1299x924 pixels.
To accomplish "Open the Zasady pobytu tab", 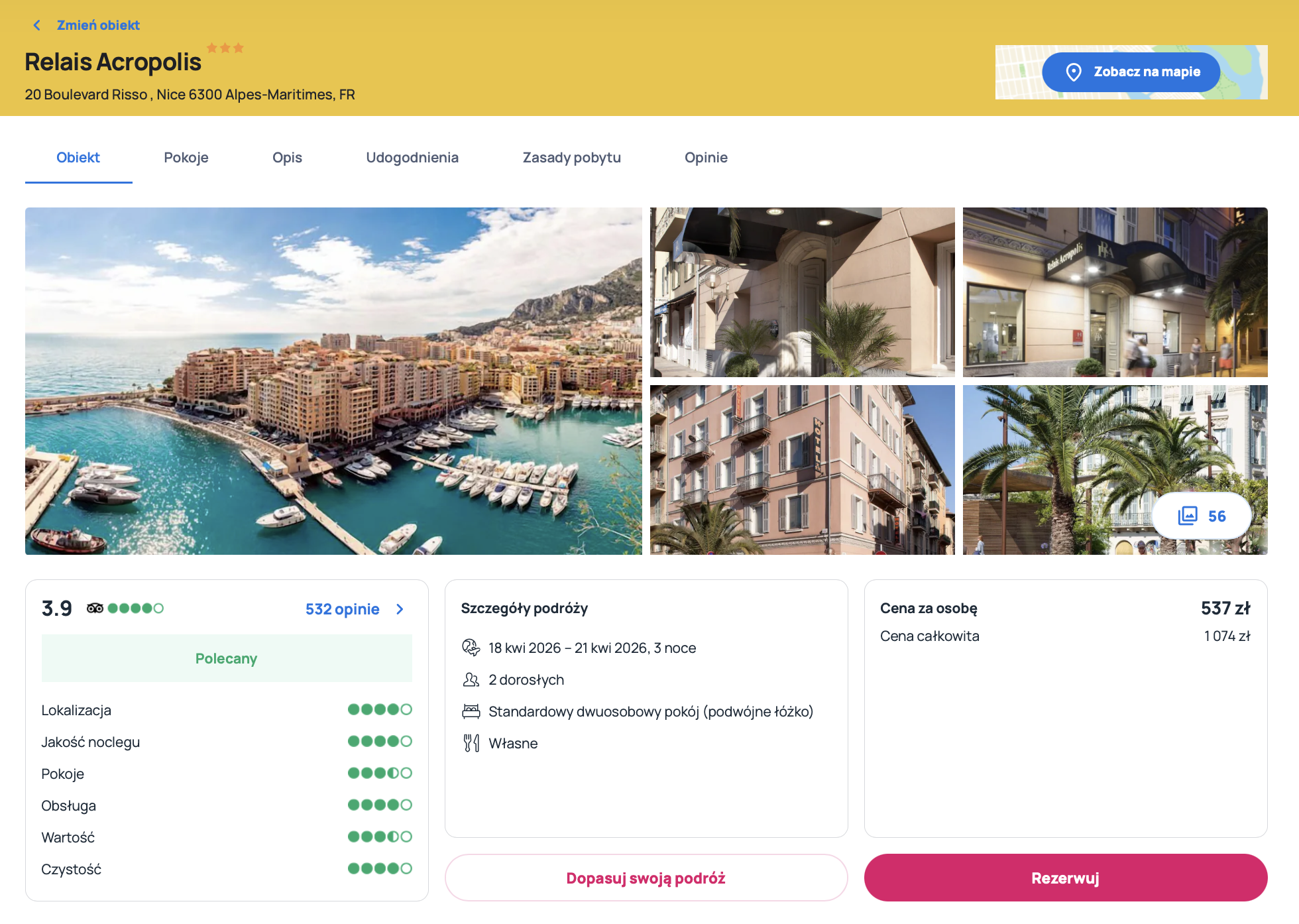I will point(571,158).
